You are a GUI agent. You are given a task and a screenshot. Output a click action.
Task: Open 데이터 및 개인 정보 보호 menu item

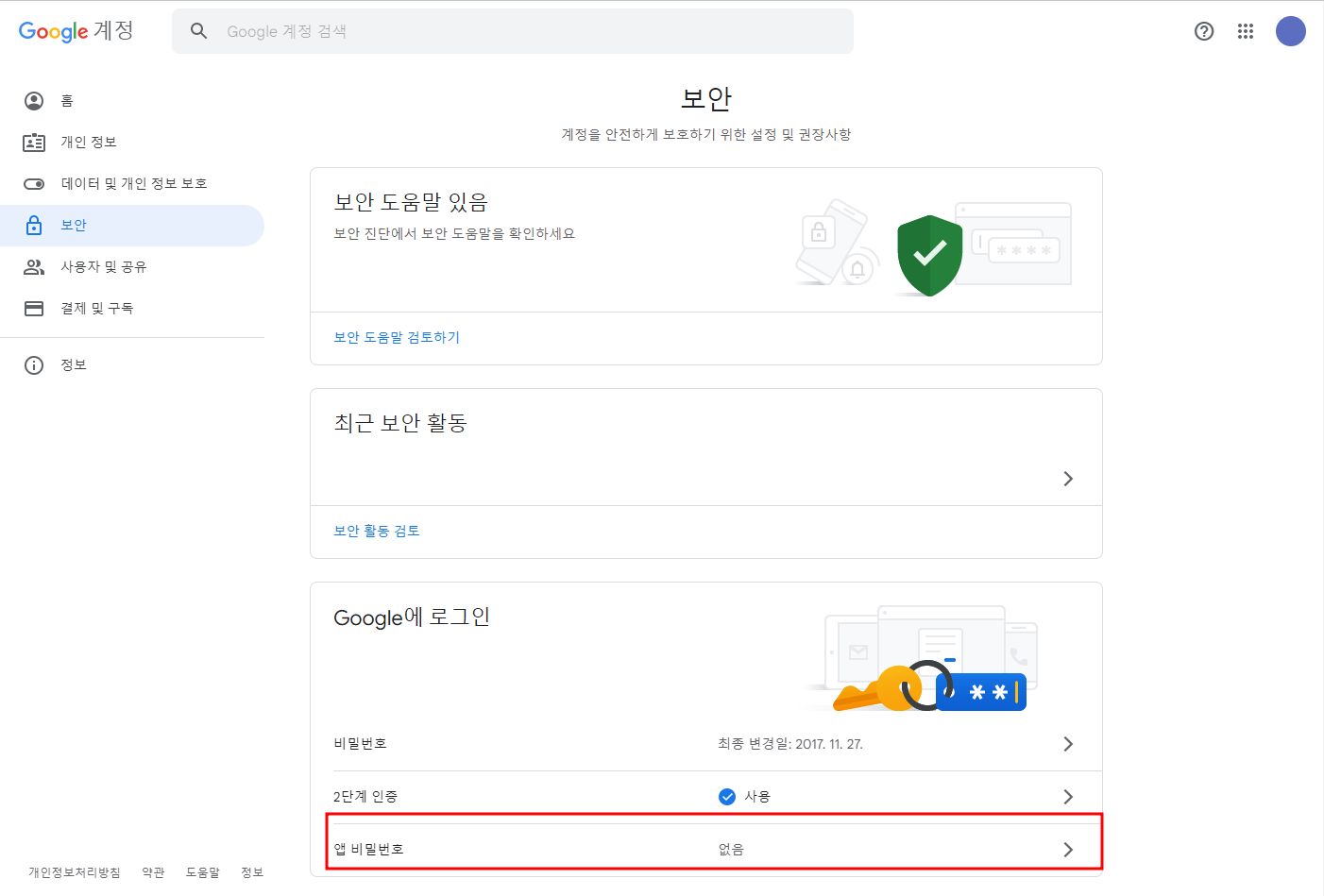132,184
